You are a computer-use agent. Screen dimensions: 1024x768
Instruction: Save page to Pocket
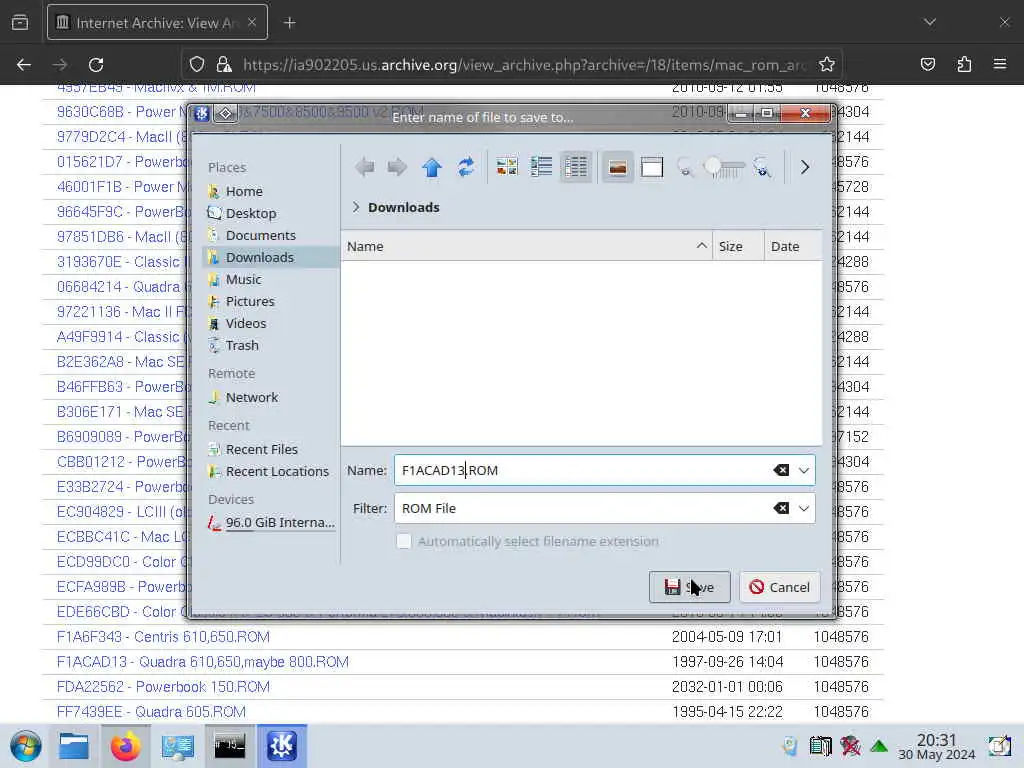tap(928, 65)
